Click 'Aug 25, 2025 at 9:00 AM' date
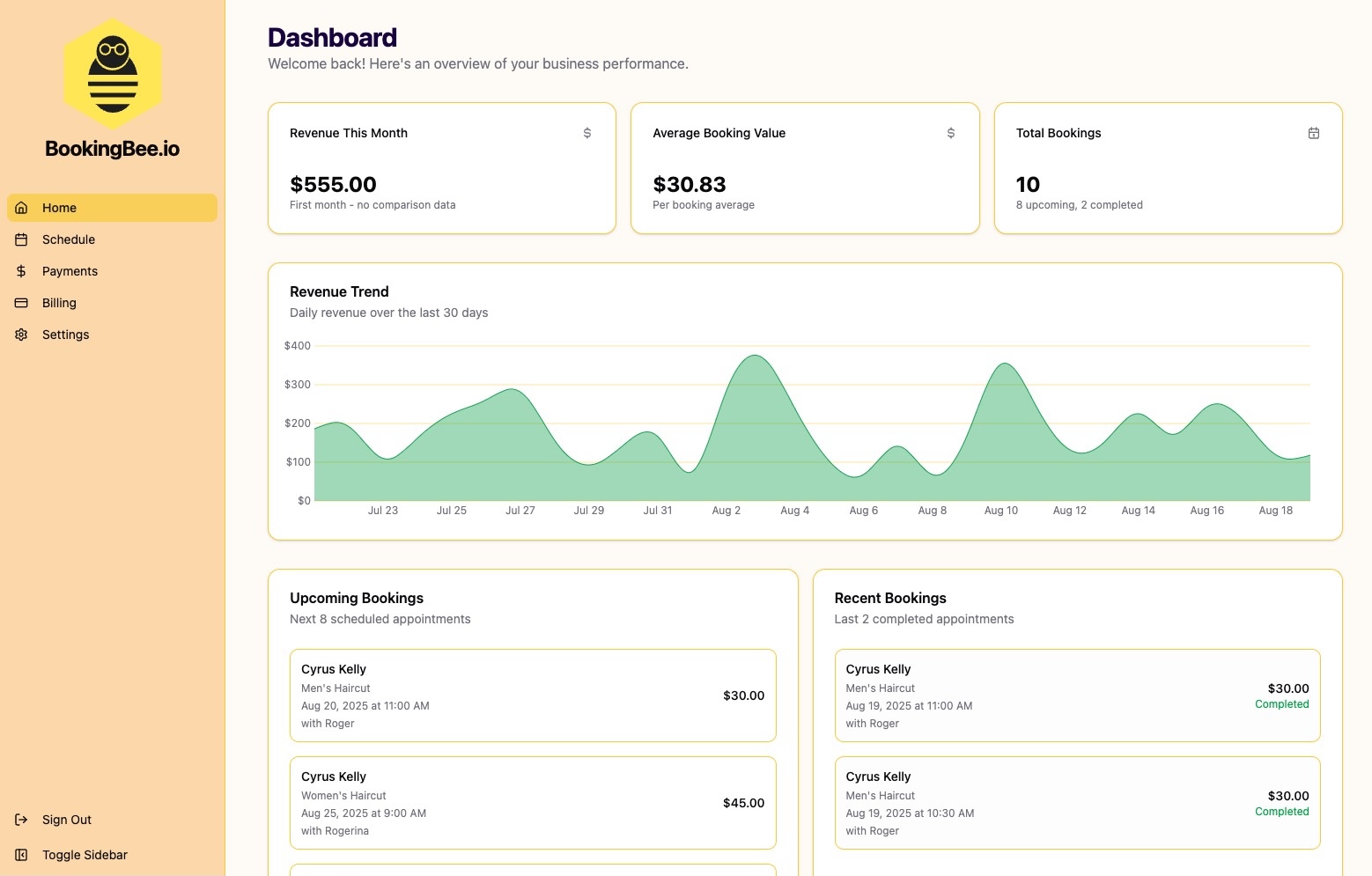The width and height of the screenshot is (1372, 876). [x=364, y=813]
